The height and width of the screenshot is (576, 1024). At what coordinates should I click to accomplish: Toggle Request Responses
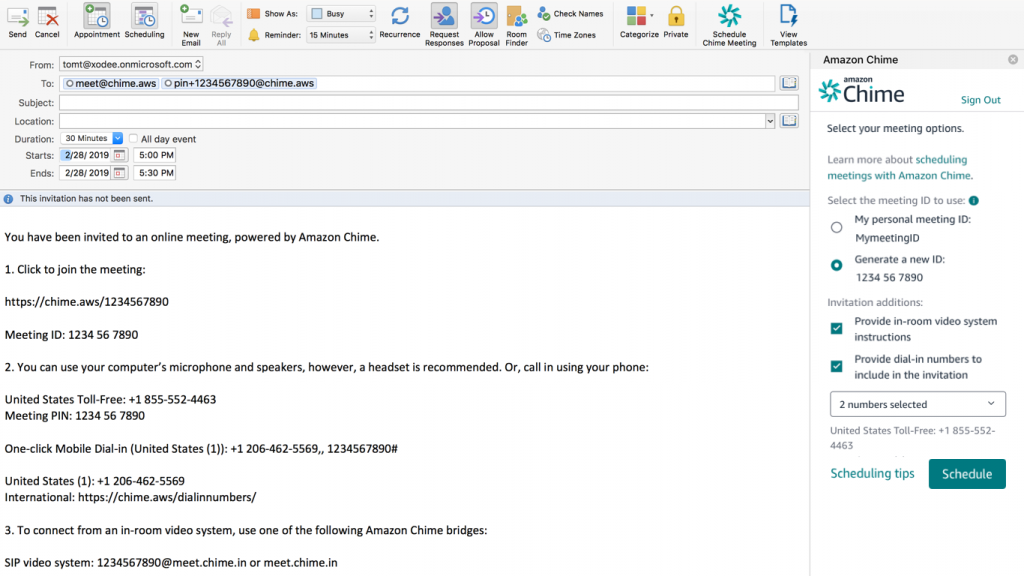(444, 25)
